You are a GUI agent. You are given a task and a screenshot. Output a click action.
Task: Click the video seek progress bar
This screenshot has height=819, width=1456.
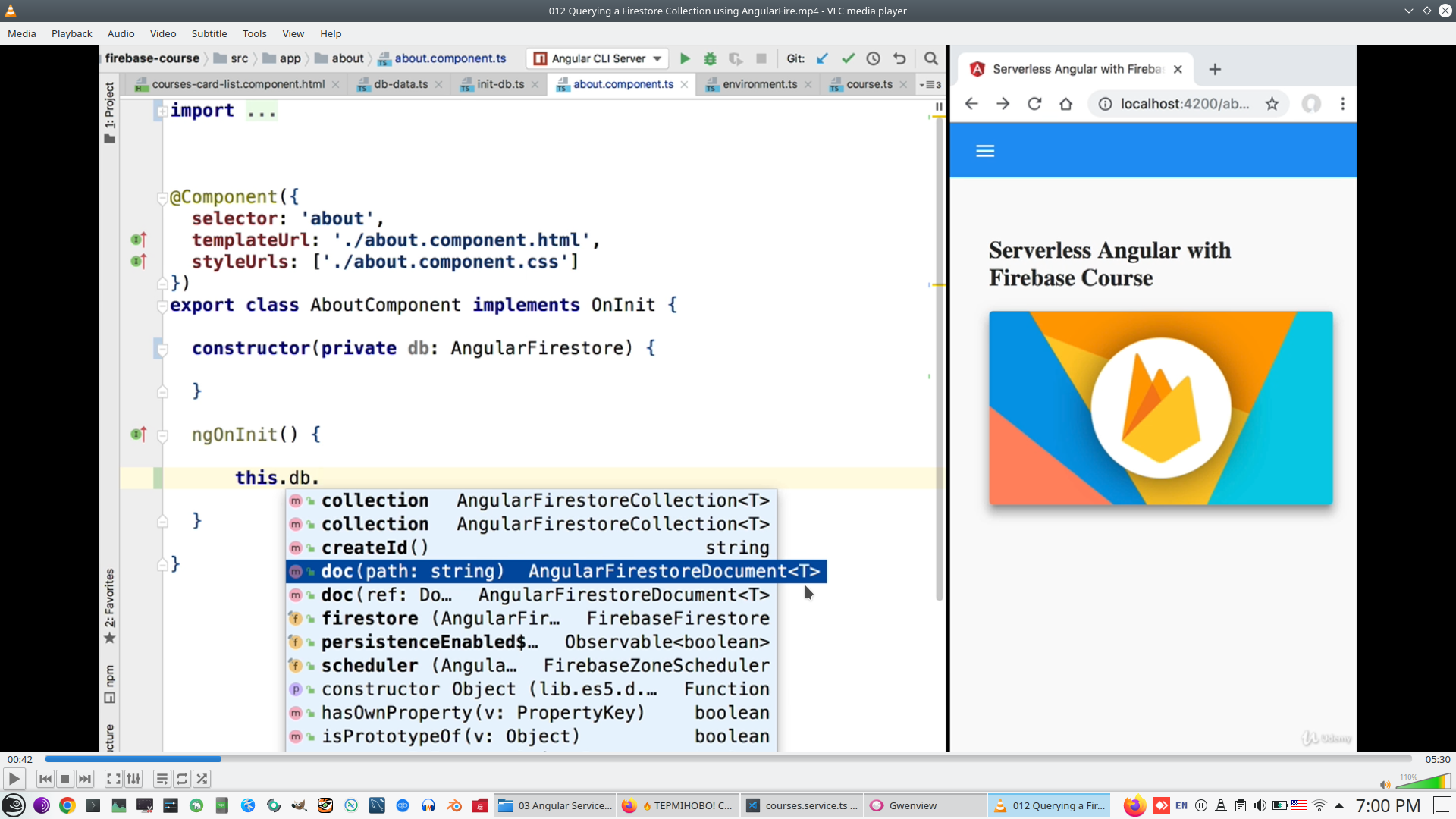coord(728,759)
